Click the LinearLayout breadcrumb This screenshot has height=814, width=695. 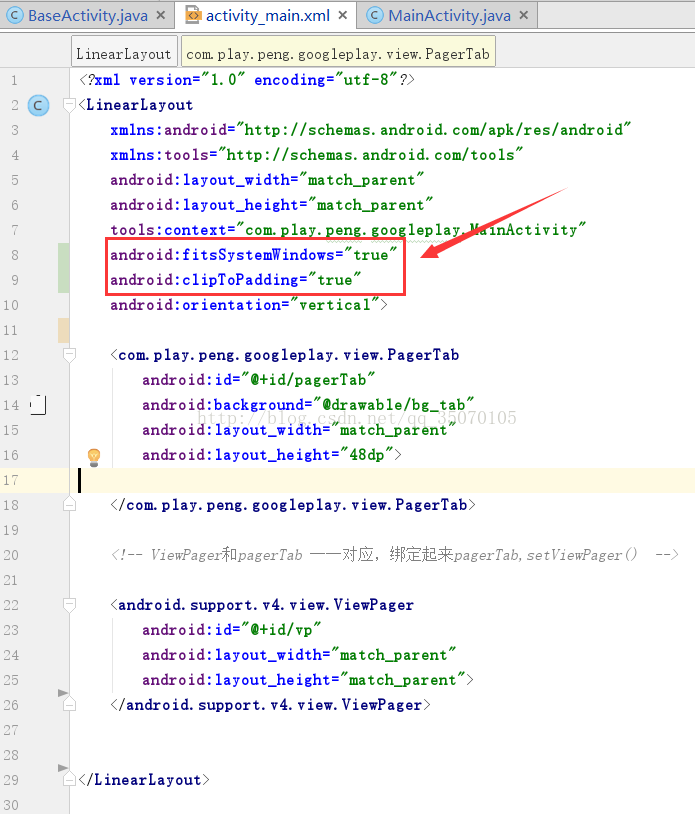pyautogui.click(x=124, y=53)
